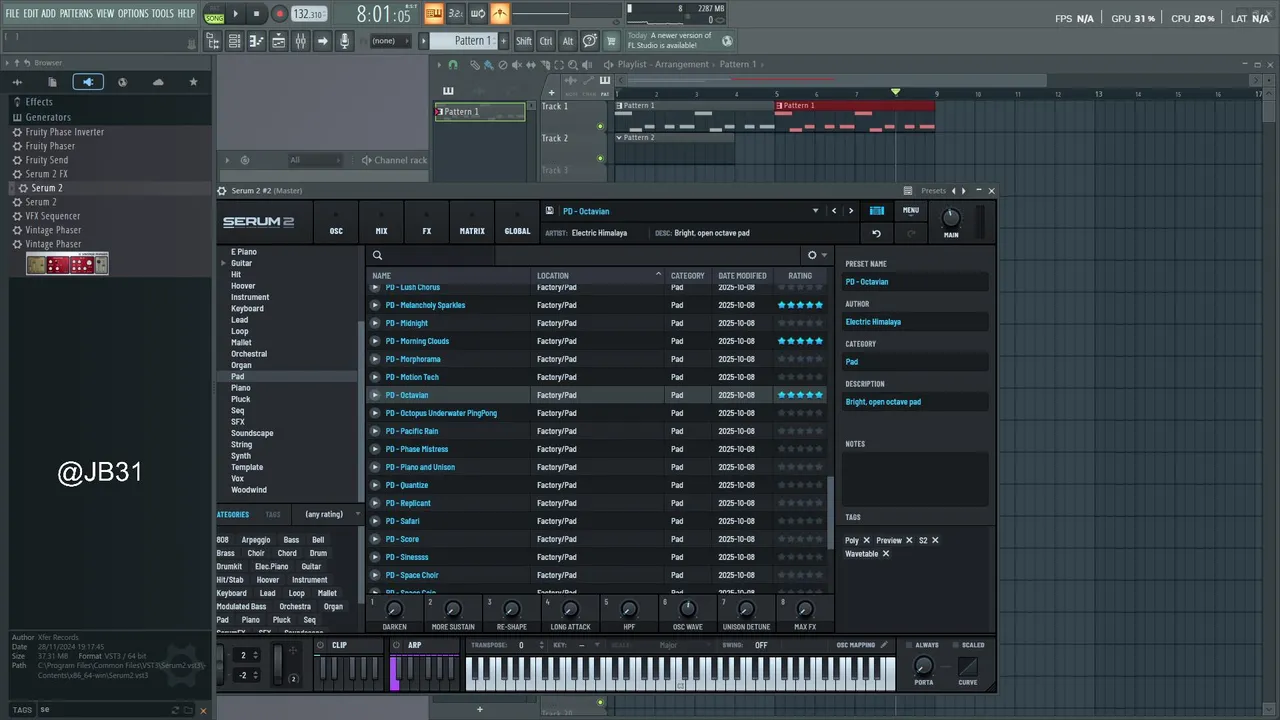1280x720 pixels.
Task: Click the microphone recording icon
Action: (344, 41)
